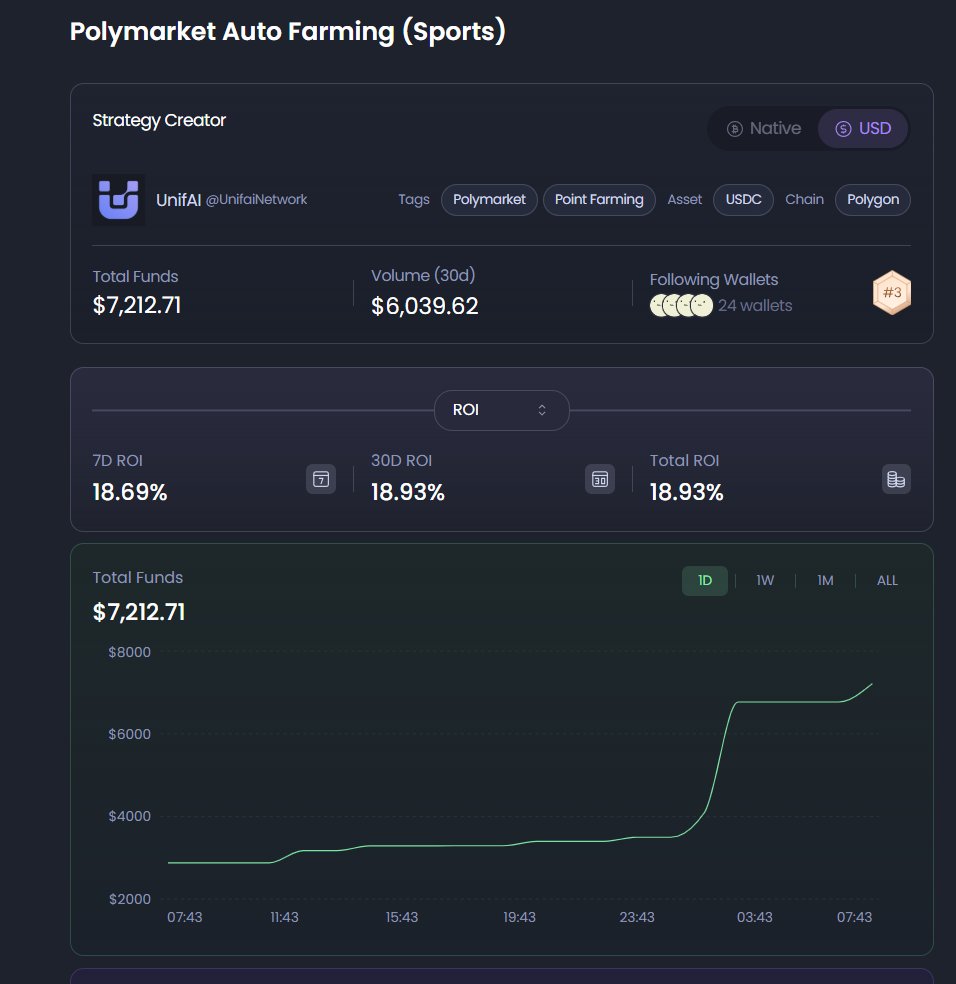The image size is (956, 984).
Task: Switch currency display to Native
Action: coord(764,129)
